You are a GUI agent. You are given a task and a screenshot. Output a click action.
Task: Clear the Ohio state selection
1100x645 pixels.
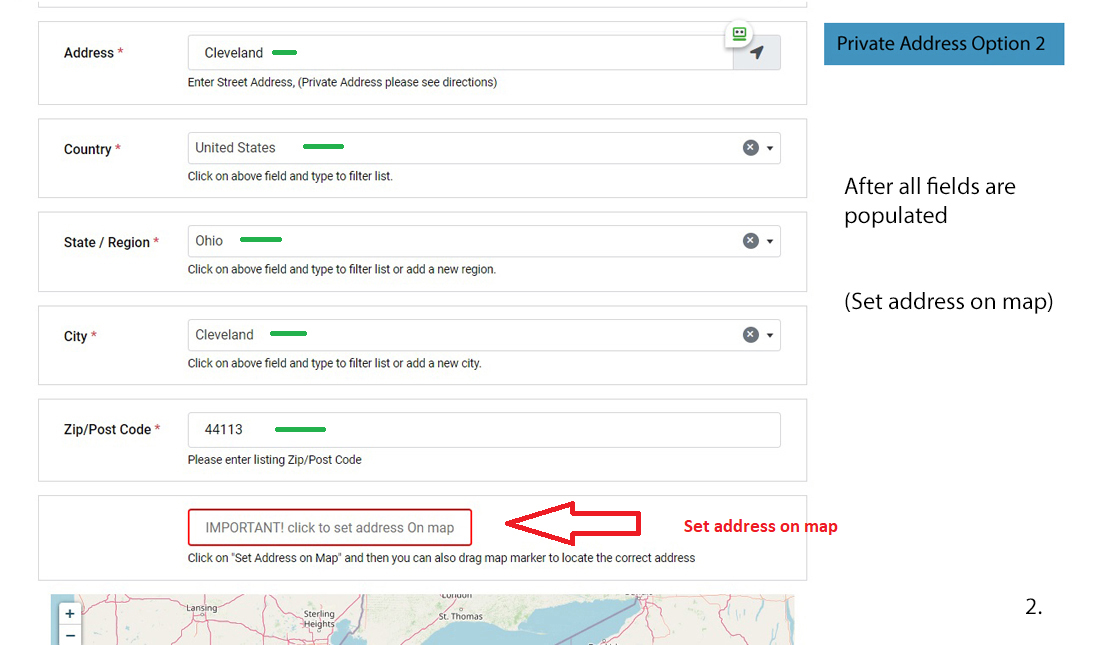750,241
